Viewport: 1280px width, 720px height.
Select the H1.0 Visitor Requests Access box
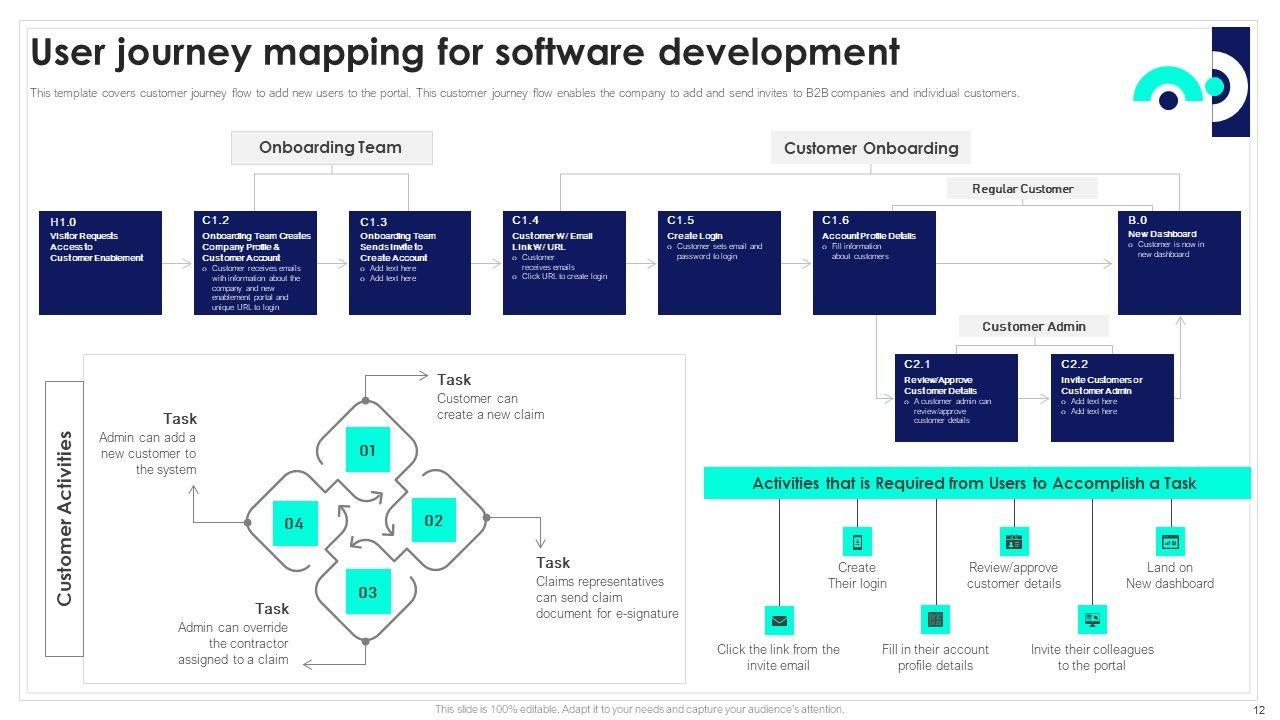pyautogui.click(x=100, y=263)
